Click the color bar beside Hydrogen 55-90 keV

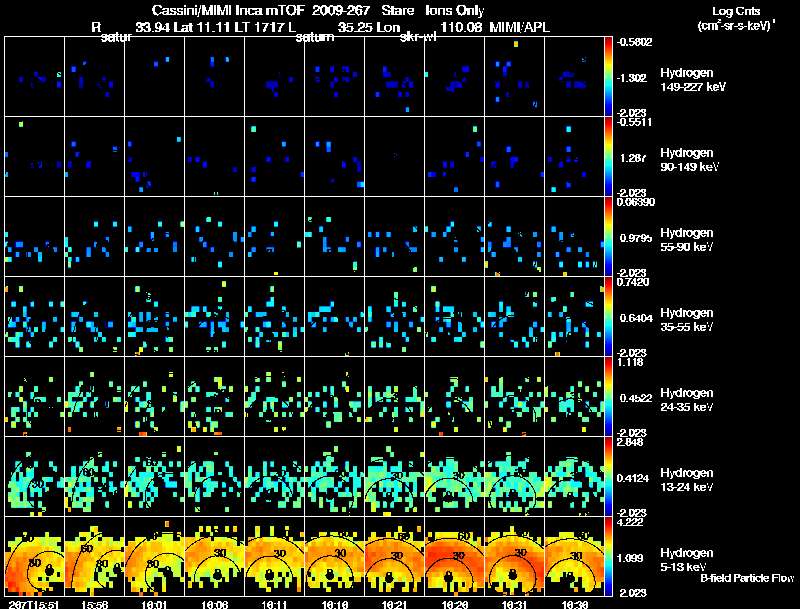pos(608,237)
